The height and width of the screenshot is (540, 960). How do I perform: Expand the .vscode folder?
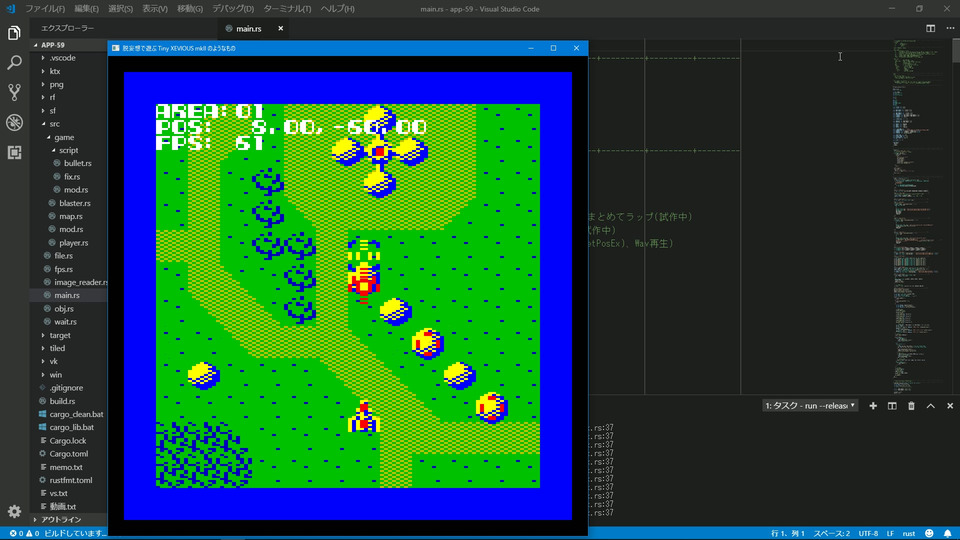coord(62,58)
